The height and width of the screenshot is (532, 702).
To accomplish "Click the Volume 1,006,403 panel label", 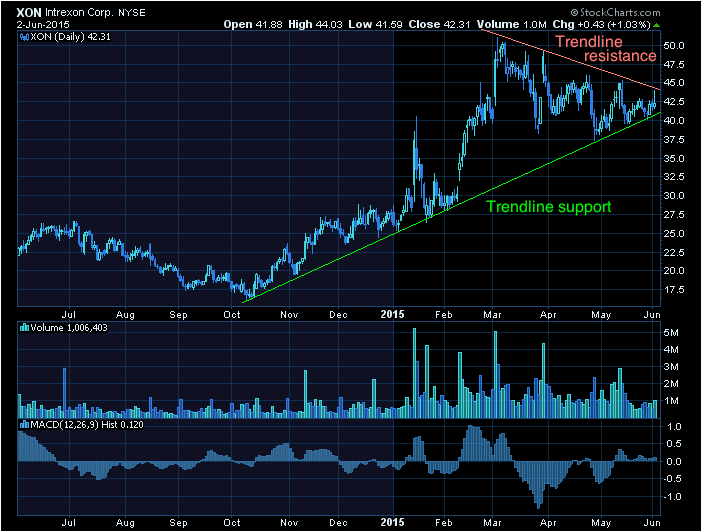I will click(69, 328).
